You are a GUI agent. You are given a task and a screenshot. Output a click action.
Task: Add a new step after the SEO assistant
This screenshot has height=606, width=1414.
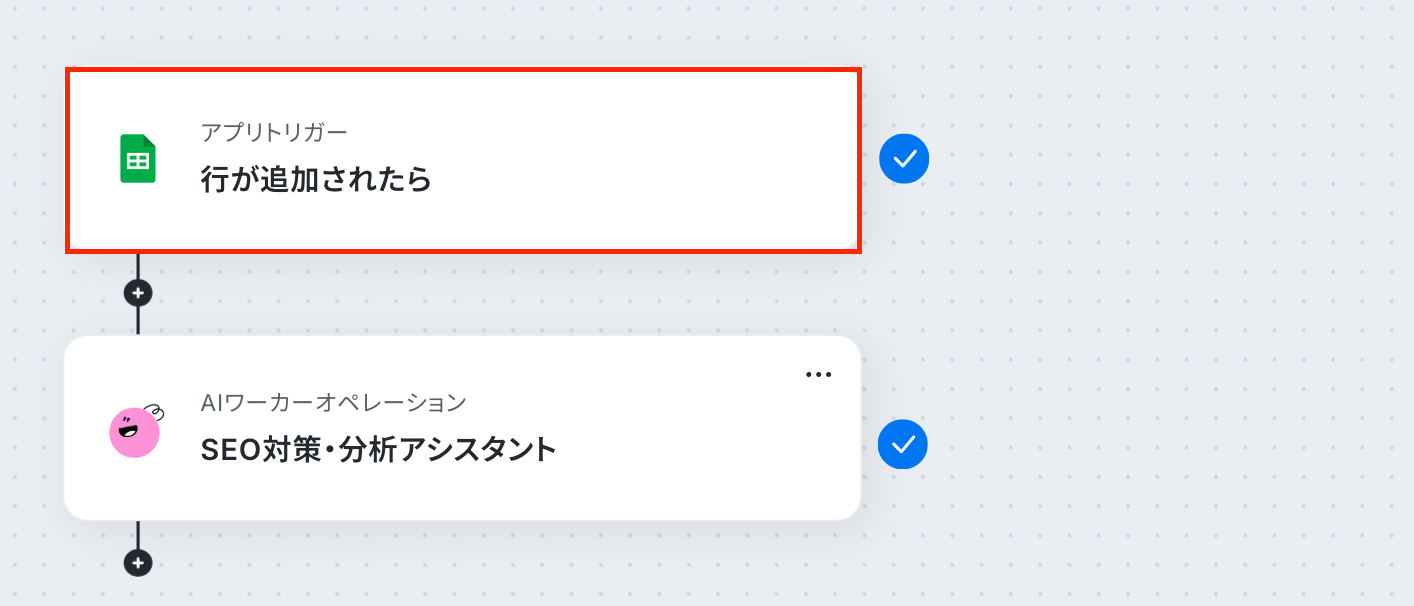[138, 562]
